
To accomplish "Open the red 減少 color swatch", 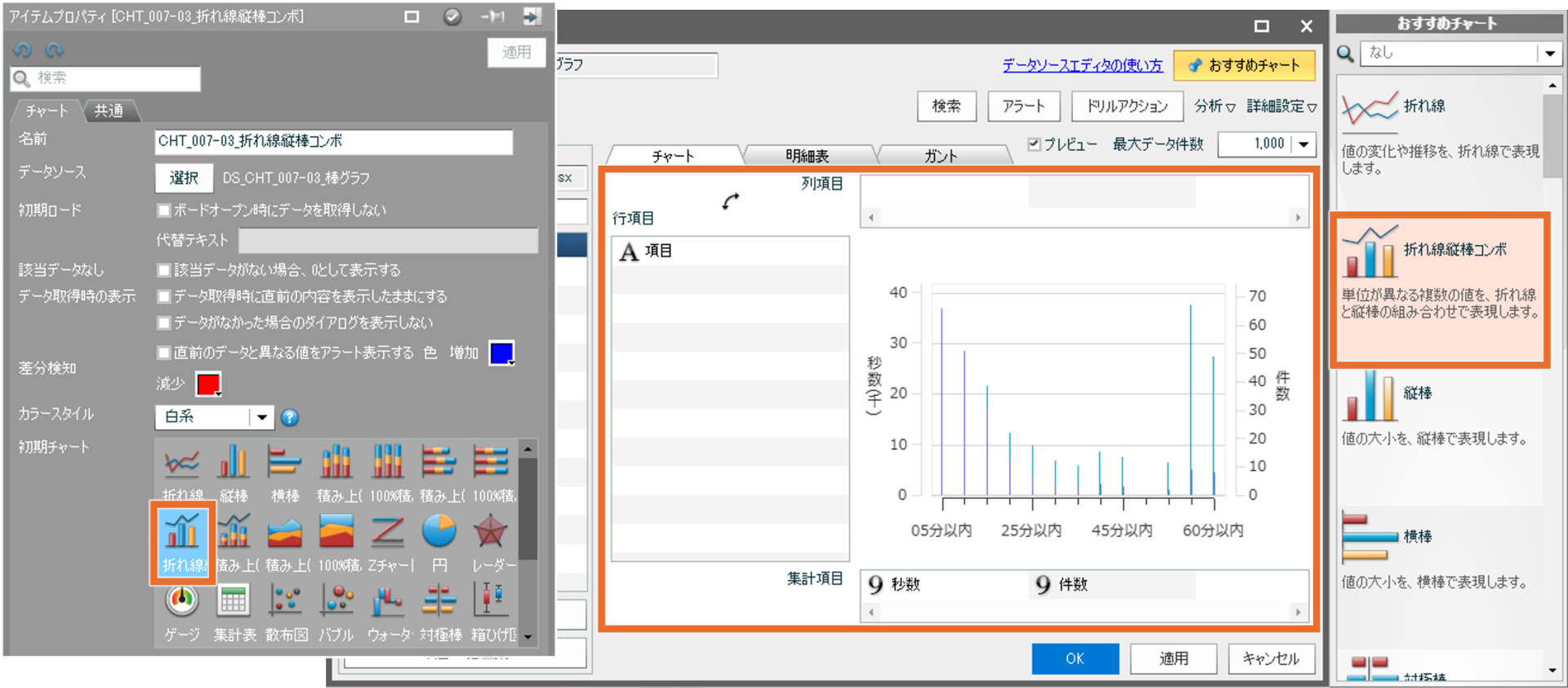I will point(209,384).
